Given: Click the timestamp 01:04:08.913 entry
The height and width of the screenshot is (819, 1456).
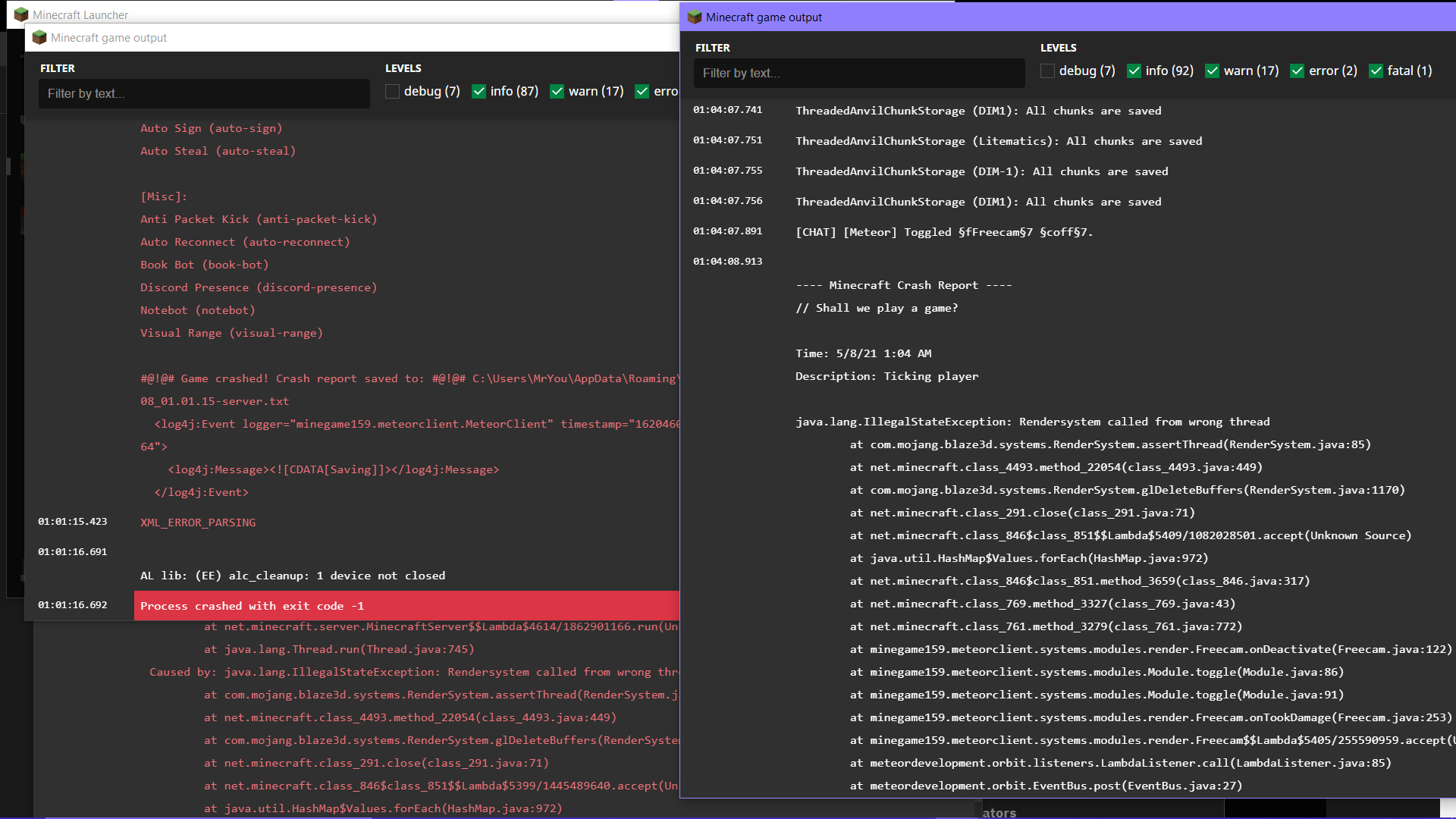Looking at the screenshot, I should (728, 261).
